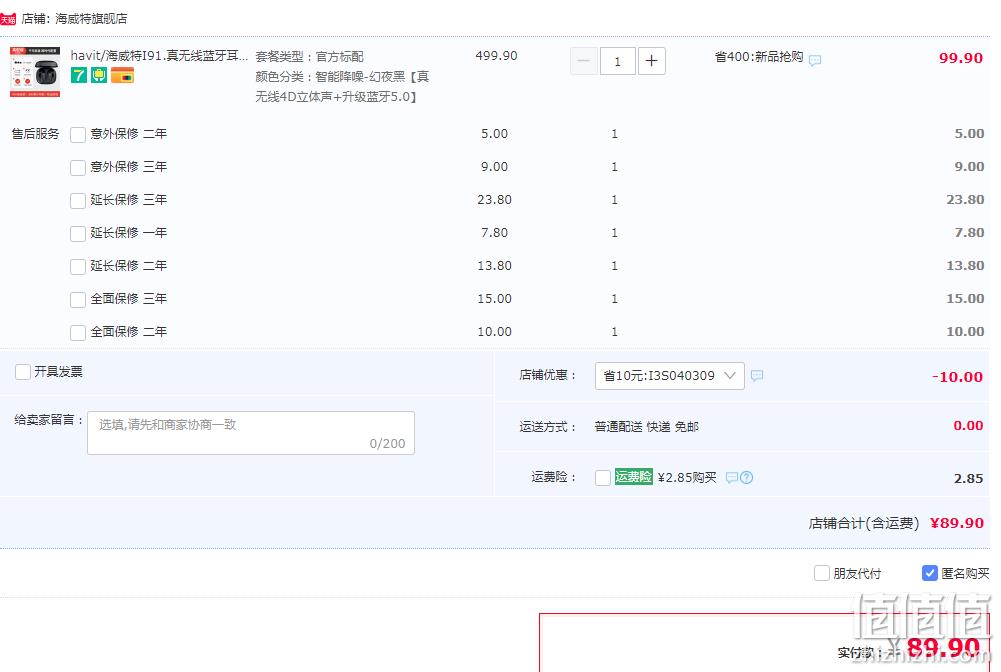Click the 普通配送 快递 免邮 shipping text
The height and width of the screenshot is (672, 1001).
[x=646, y=426]
